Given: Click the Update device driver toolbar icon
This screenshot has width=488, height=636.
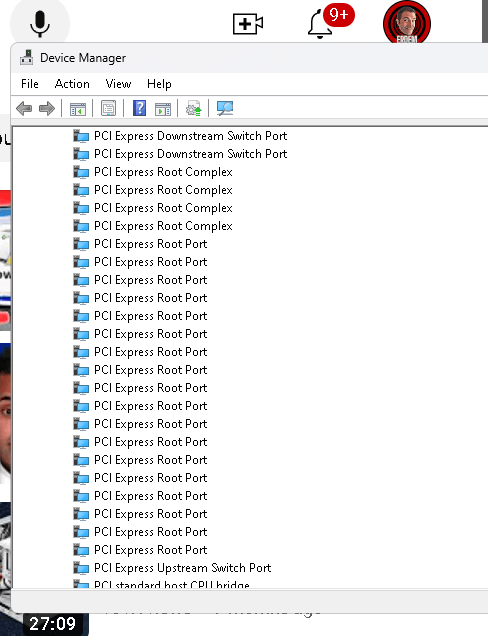Looking at the screenshot, I should pos(193,108).
